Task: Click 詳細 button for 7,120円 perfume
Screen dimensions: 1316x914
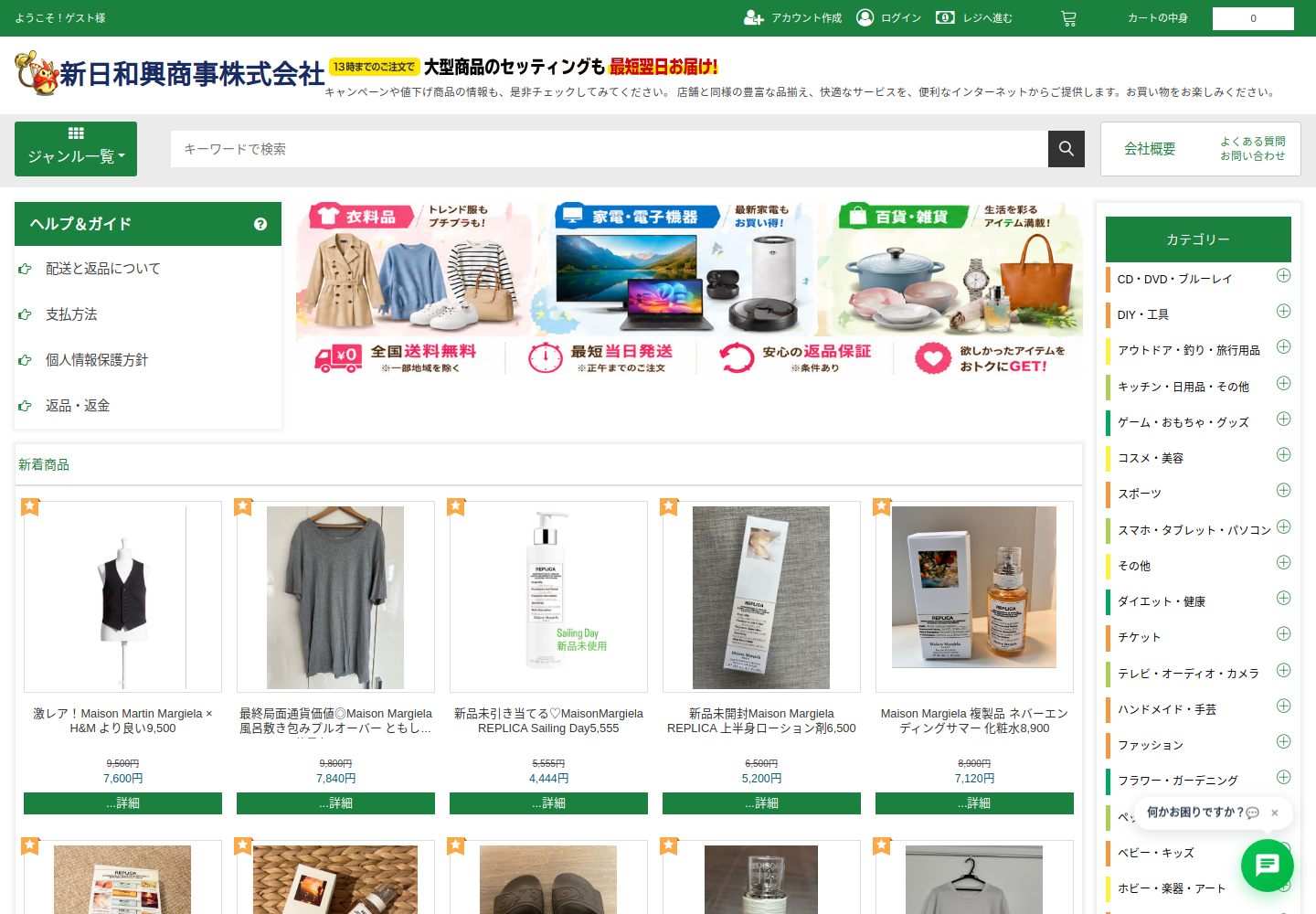Action: click(x=974, y=803)
